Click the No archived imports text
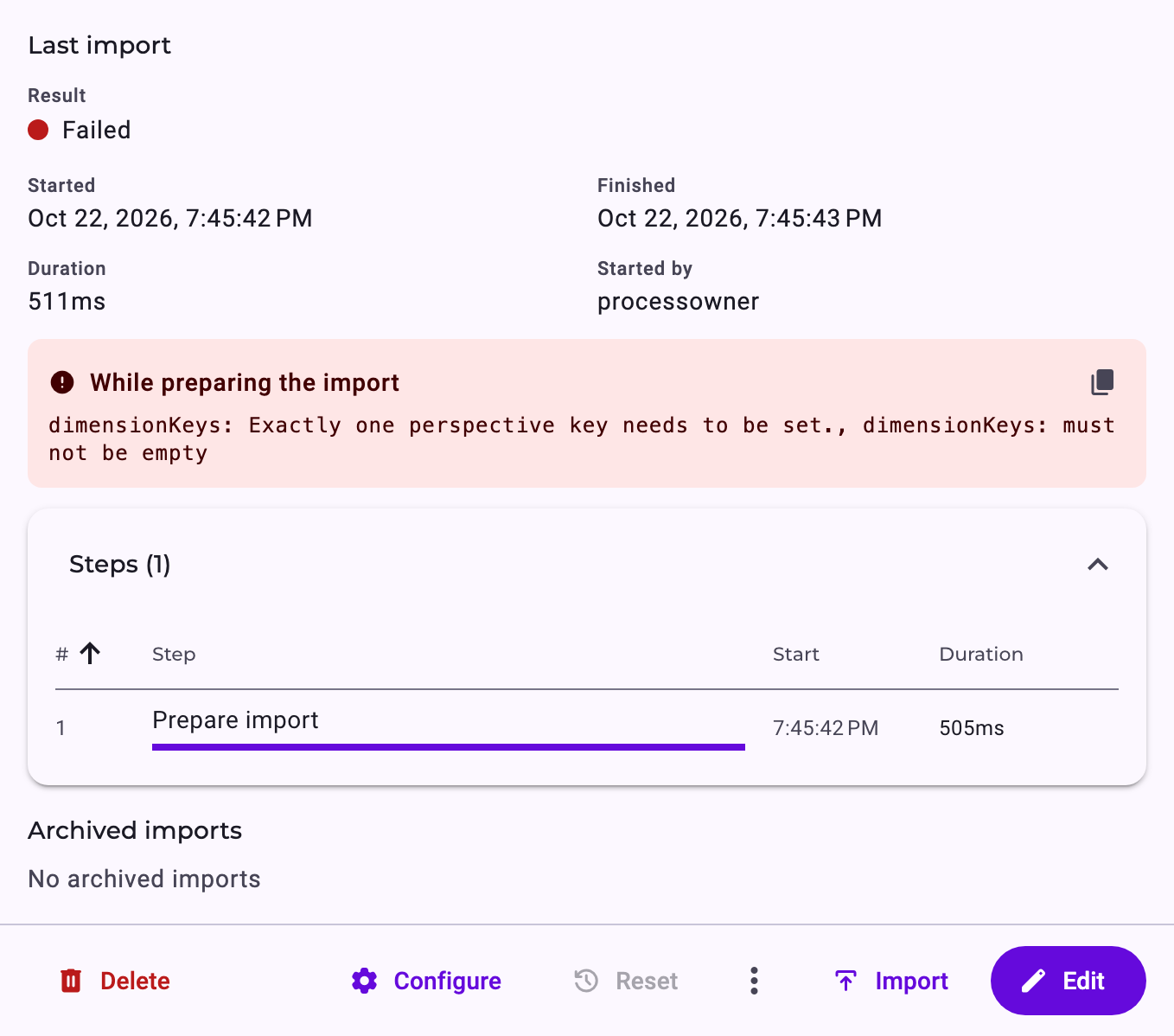This screenshot has height=1036, width=1174. click(144, 879)
